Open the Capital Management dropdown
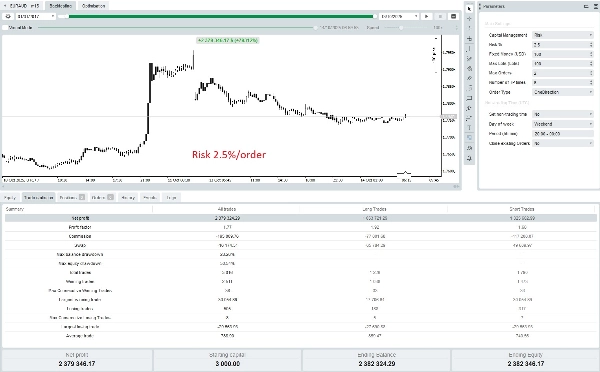 [x=562, y=35]
